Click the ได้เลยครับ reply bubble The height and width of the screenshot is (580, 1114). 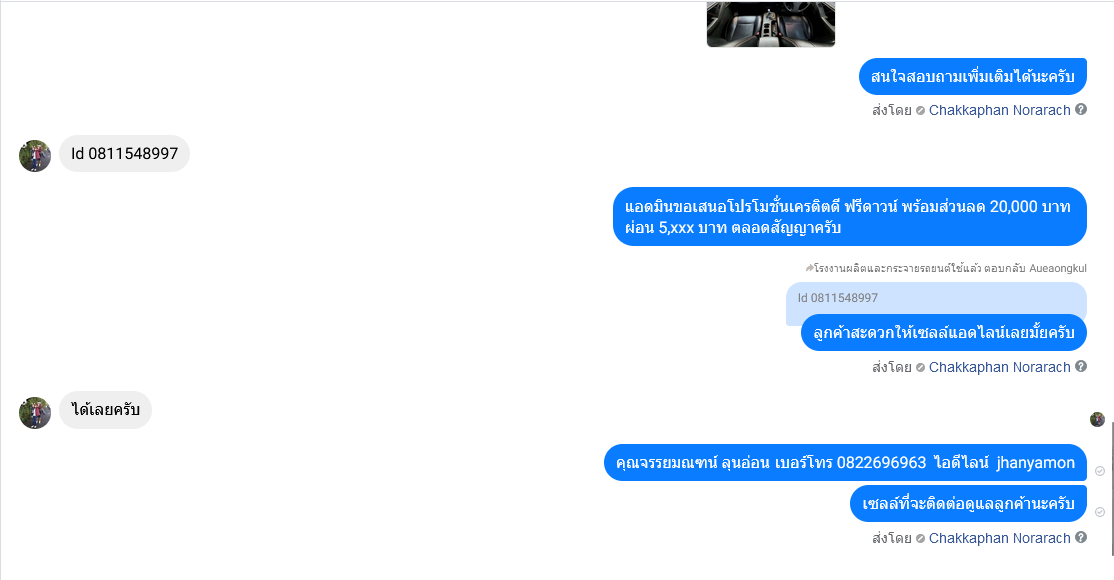pos(105,410)
